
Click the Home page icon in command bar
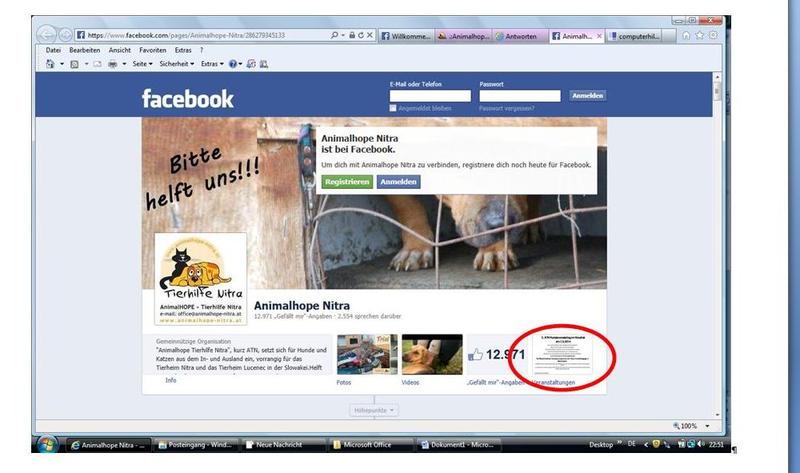[x=50, y=64]
